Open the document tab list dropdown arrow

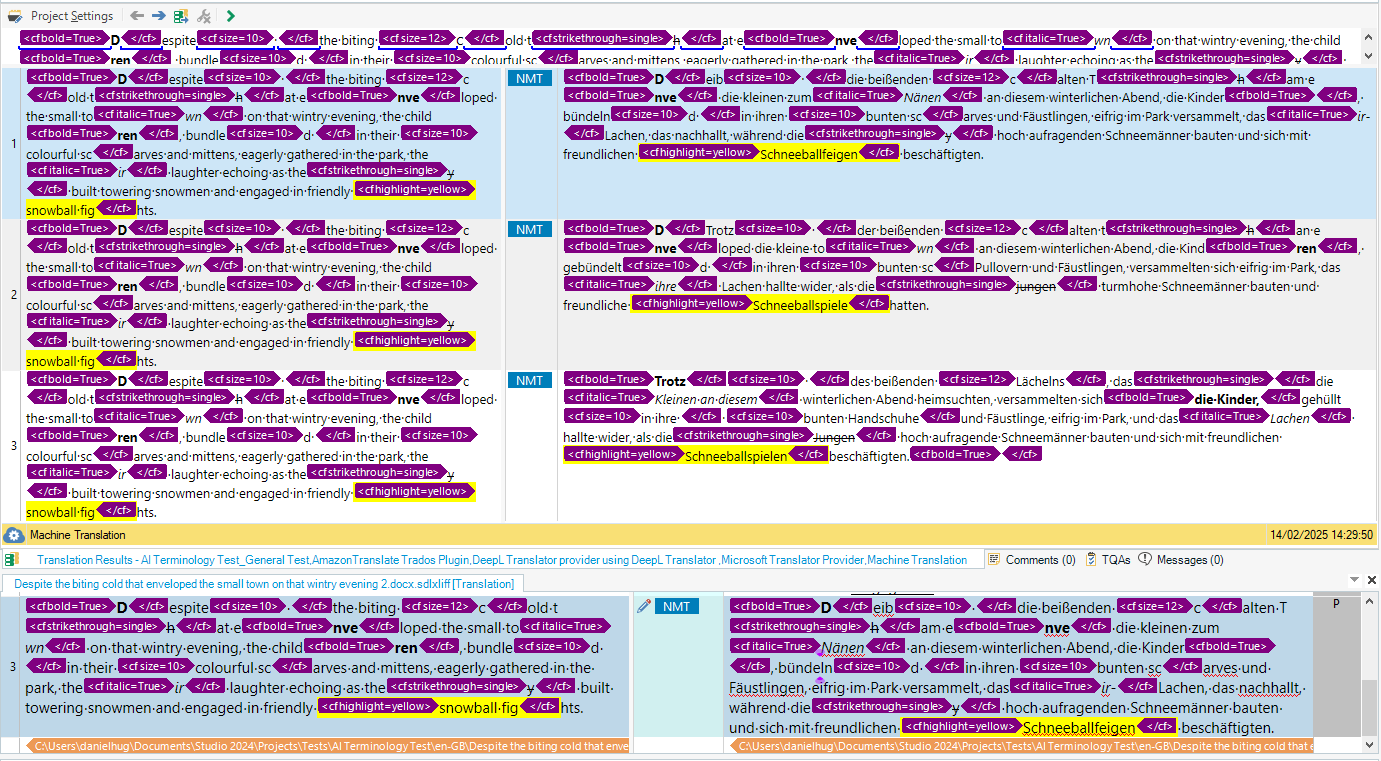coord(1355,580)
